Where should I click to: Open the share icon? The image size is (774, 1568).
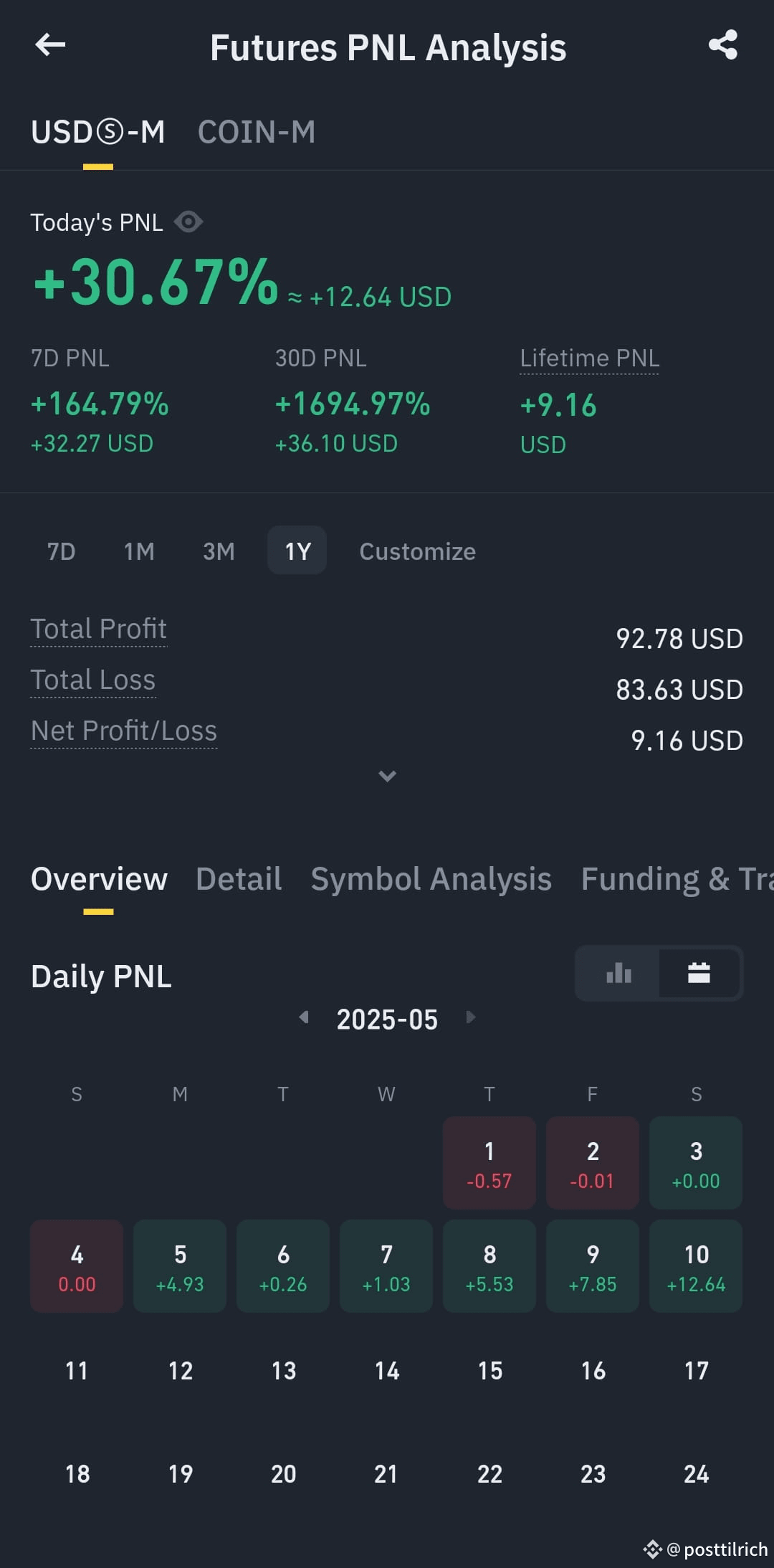[723, 45]
